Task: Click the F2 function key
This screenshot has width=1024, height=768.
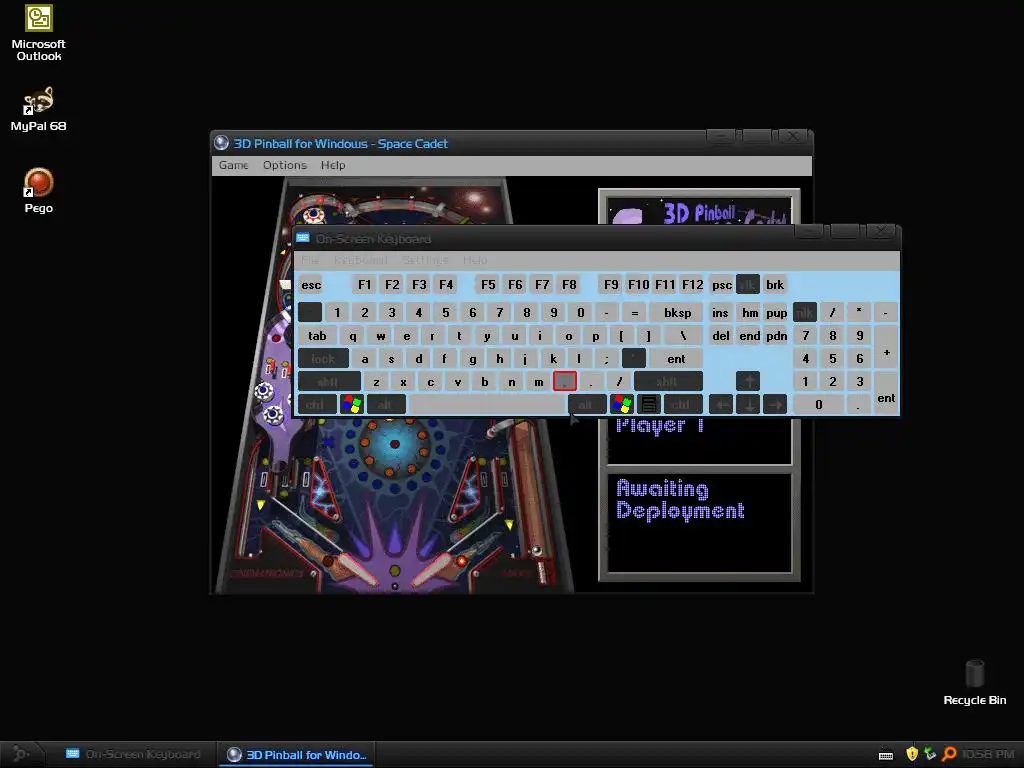Action: (392, 285)
